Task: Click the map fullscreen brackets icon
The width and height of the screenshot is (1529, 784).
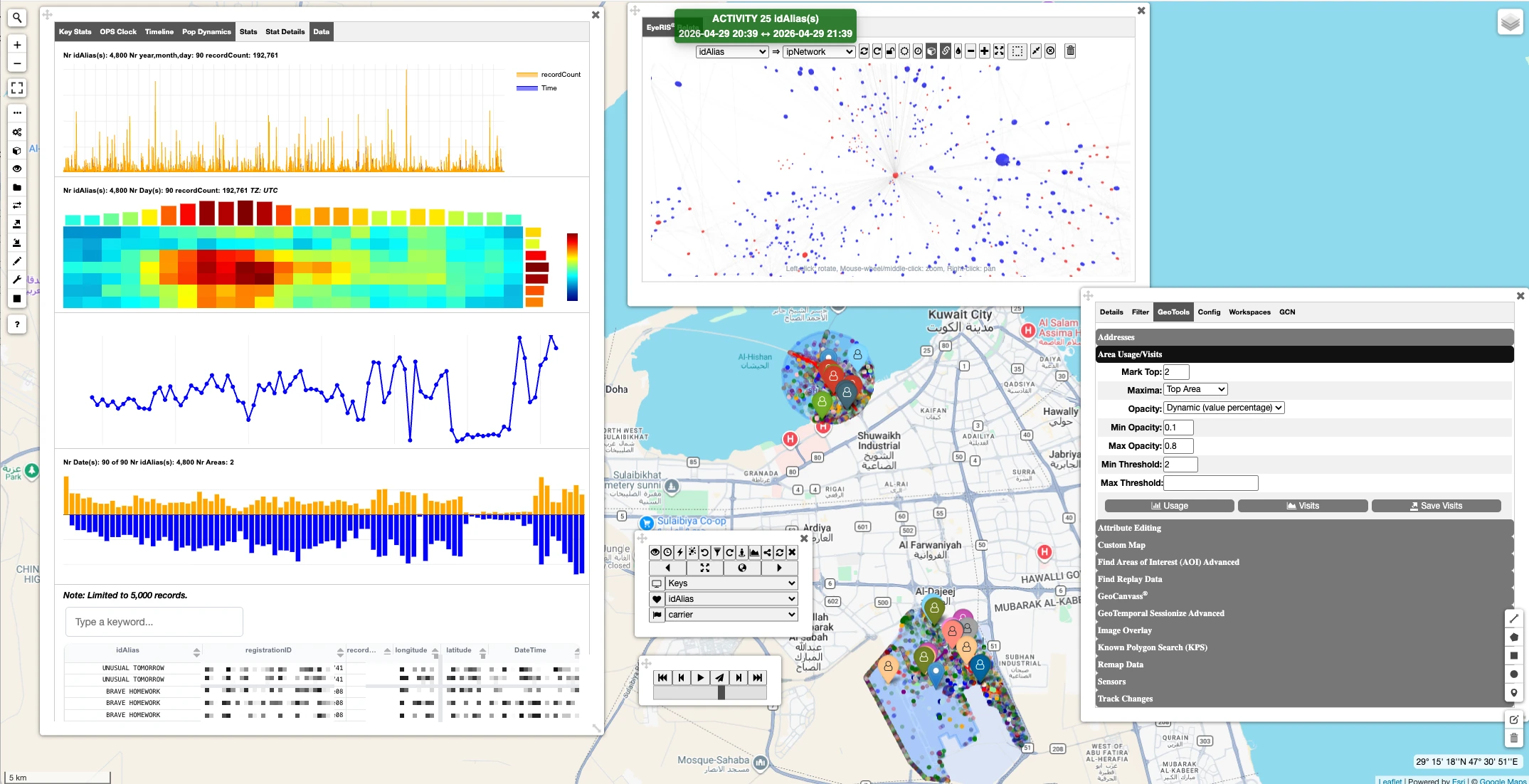Action: click(x=17, y=88)
